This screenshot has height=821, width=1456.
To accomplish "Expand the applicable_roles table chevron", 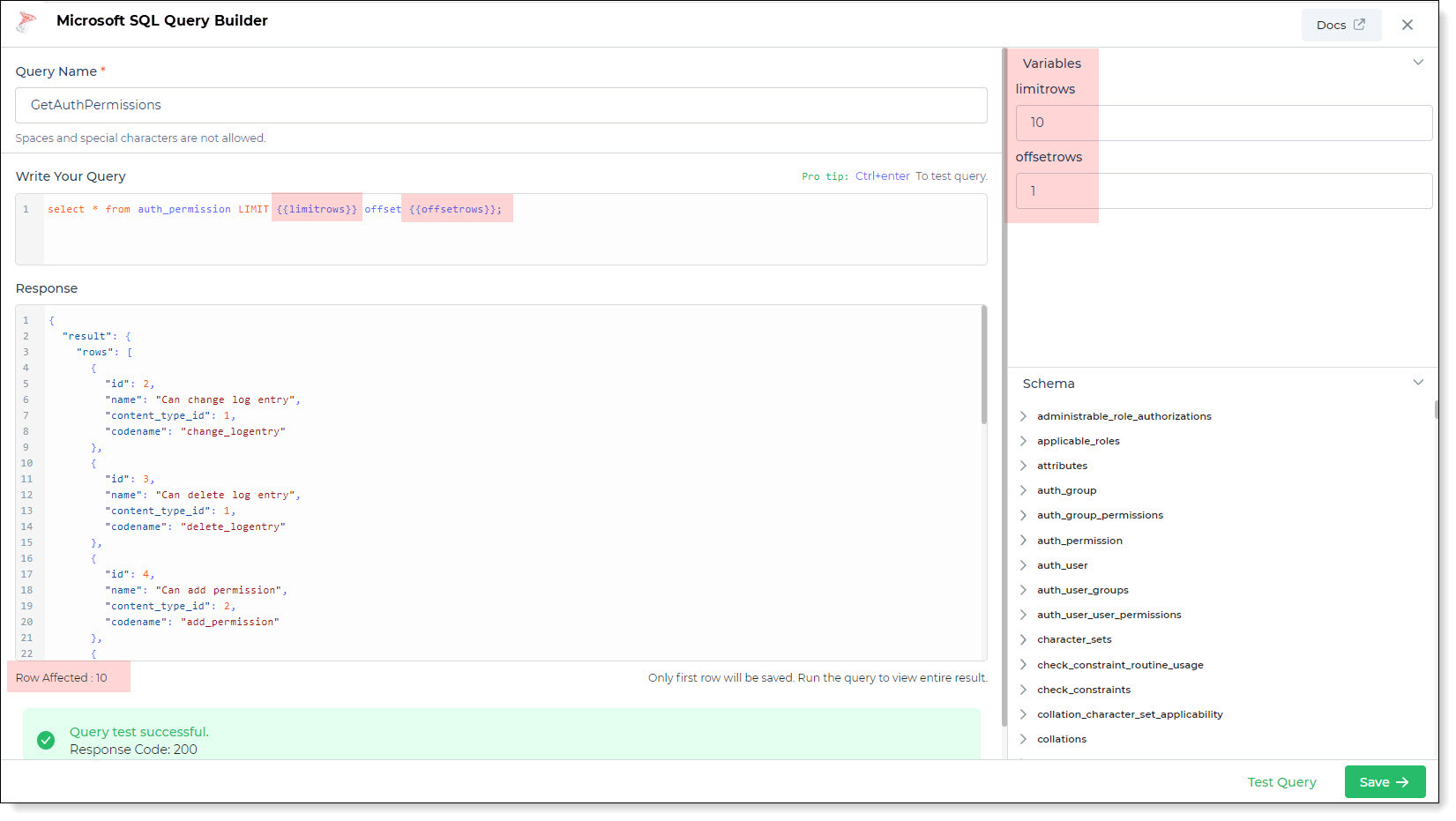I will [1023, 441].
